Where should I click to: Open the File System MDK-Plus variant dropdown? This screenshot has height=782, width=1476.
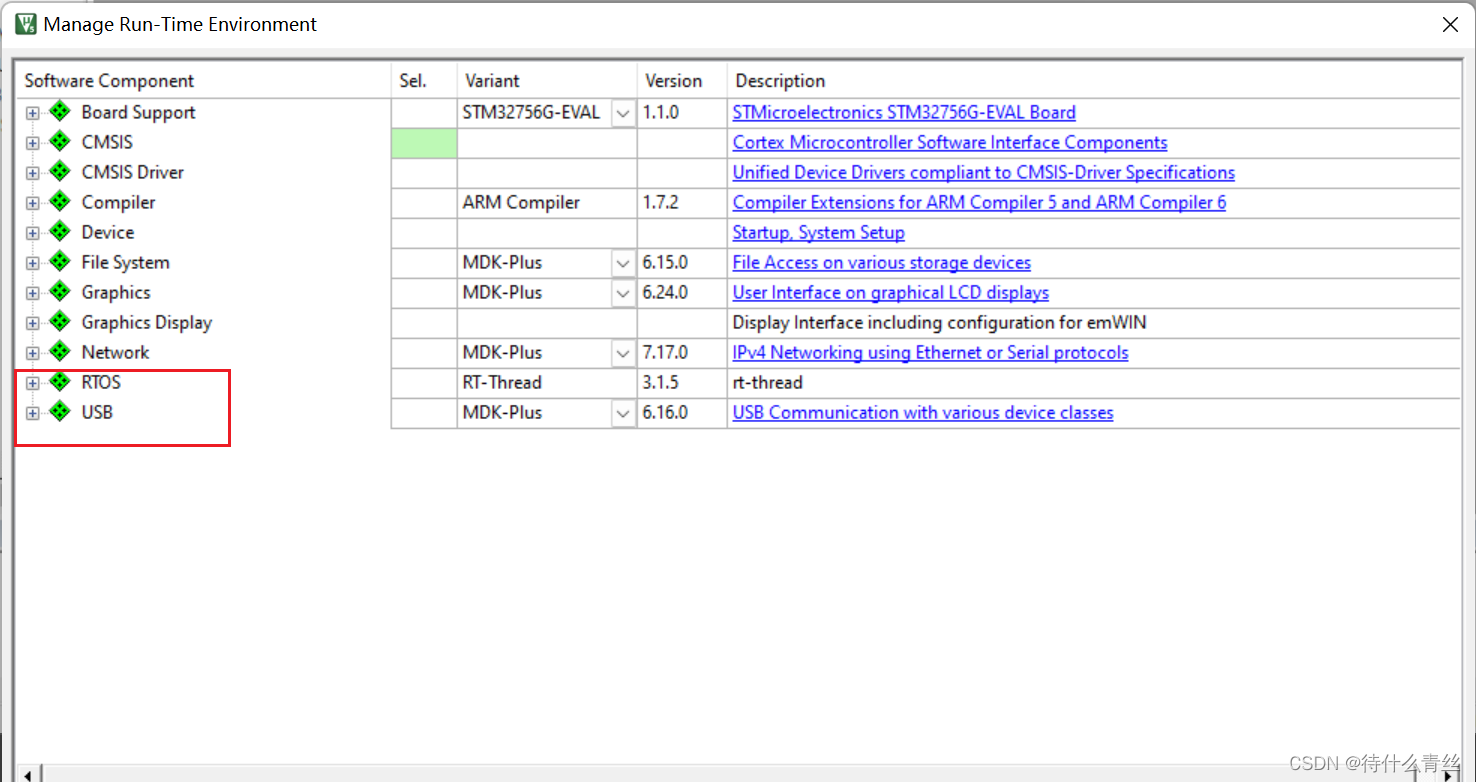click(623, 263)
